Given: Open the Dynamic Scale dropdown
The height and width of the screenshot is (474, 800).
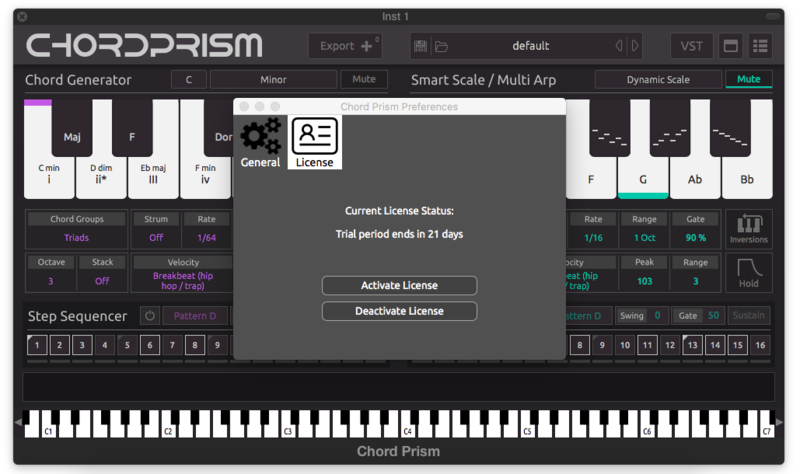Looking at the screenshot, I should coord(658,80).
